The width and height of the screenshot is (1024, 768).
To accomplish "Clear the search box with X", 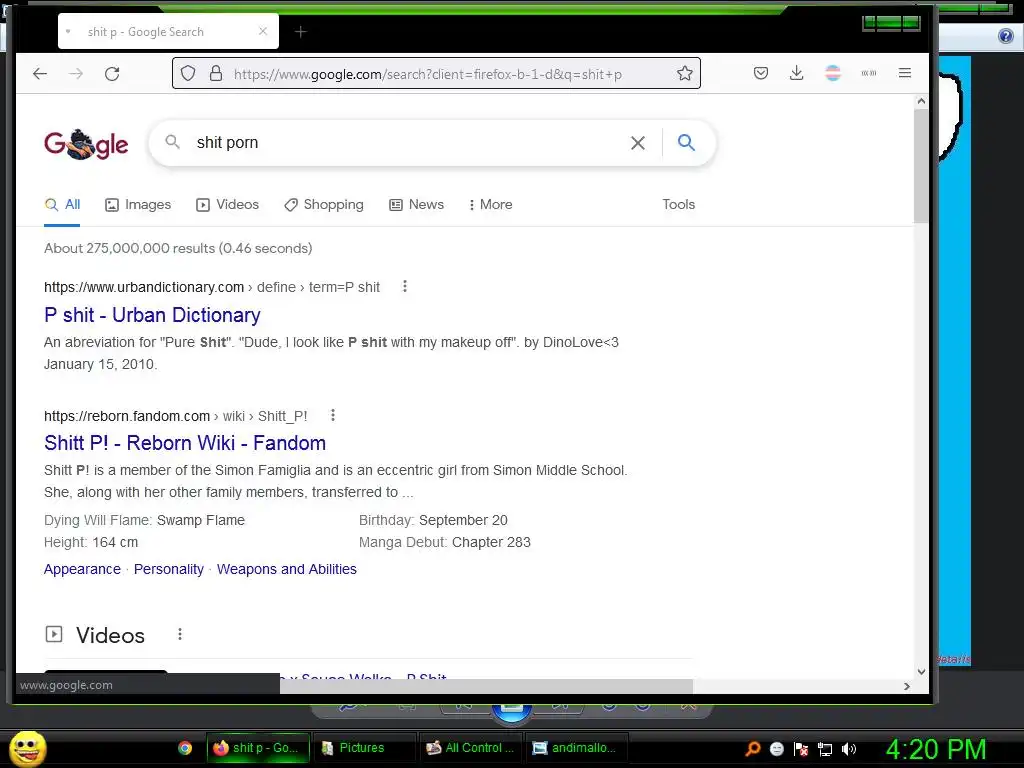I will (638, 143).
